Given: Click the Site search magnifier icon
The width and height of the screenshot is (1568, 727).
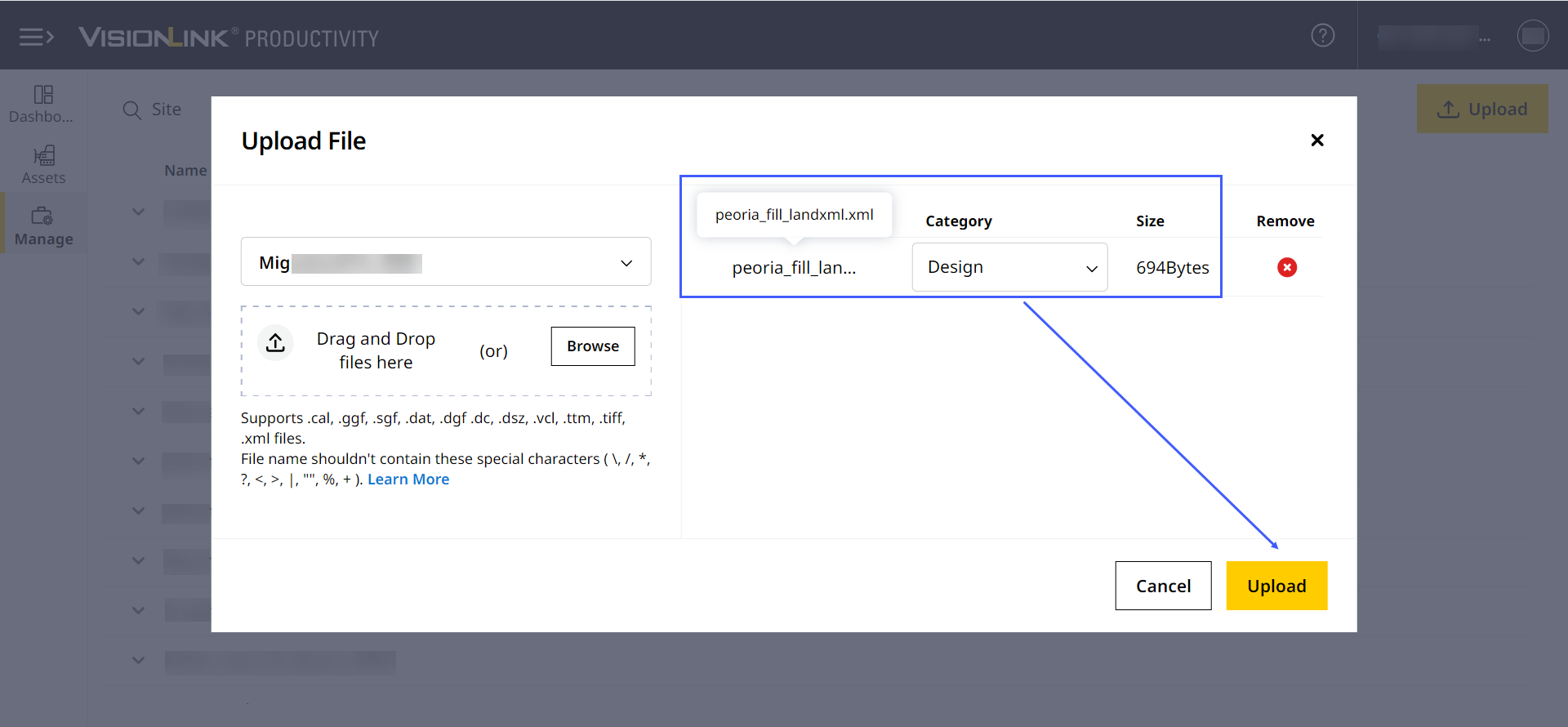Looking at the screenshot, I should pos(131,109).
